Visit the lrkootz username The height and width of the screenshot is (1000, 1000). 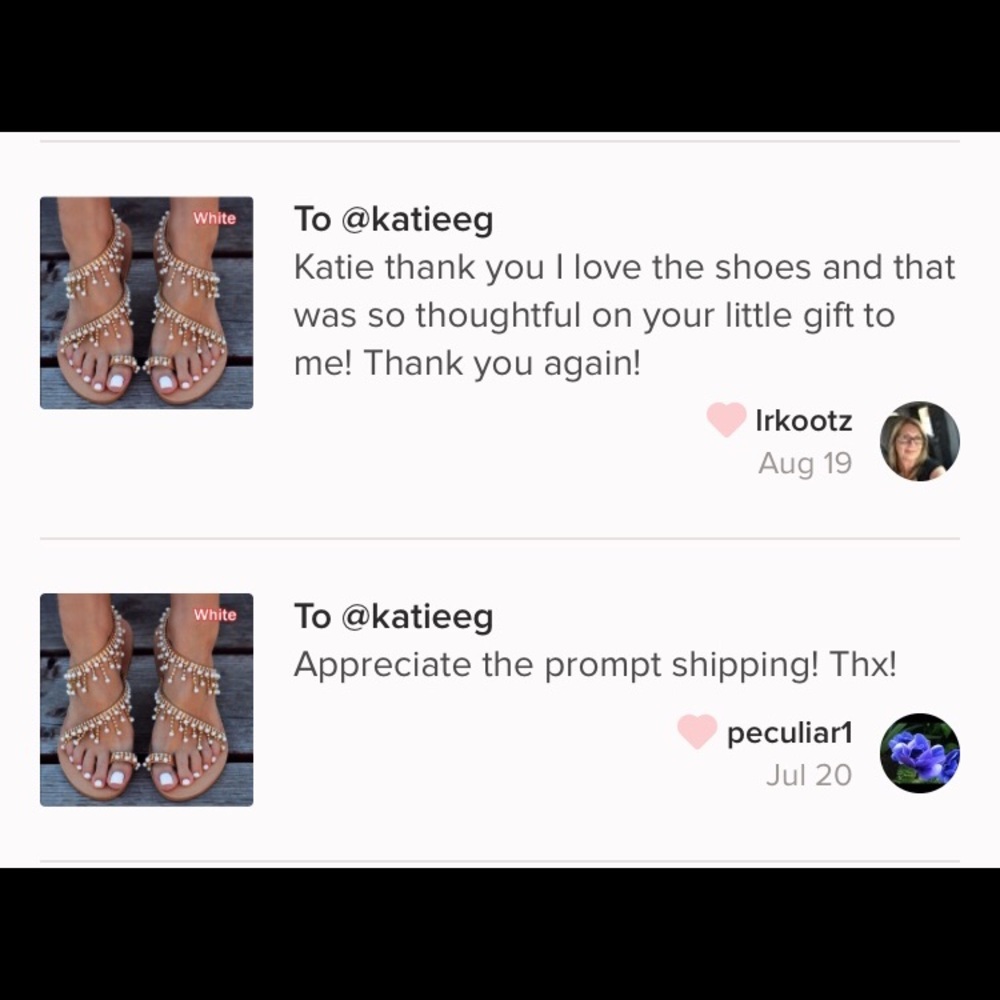tap(804, 420)
